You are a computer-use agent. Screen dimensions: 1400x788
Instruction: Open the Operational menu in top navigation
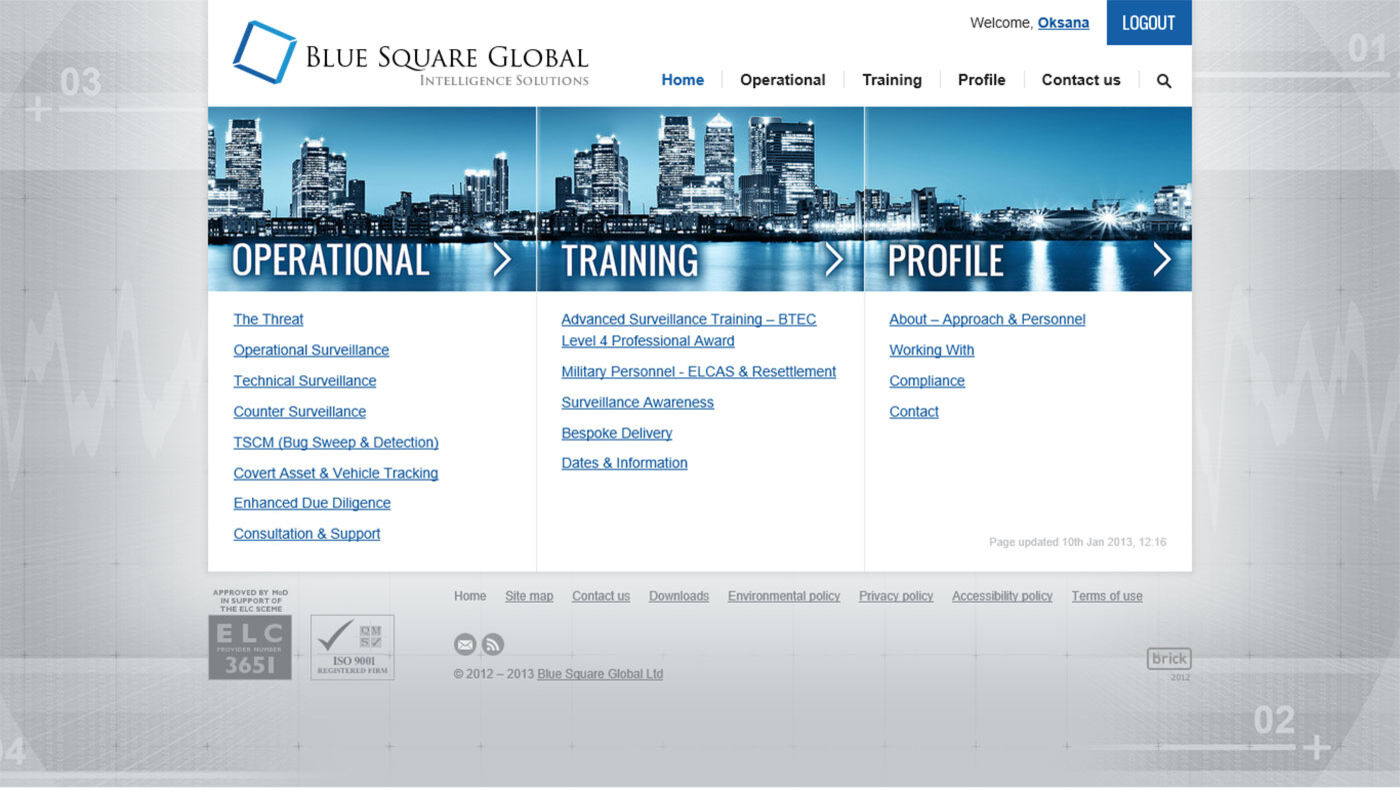782,80
